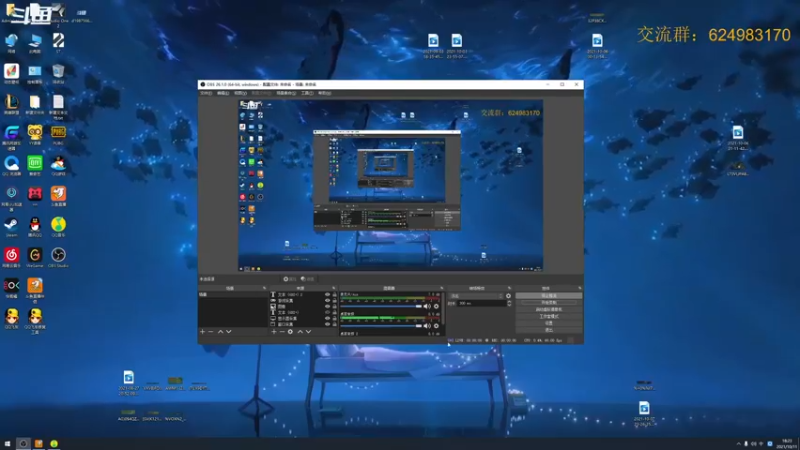
Task: Select the Steam desktop icon
Action: click(x=11, y=226)
